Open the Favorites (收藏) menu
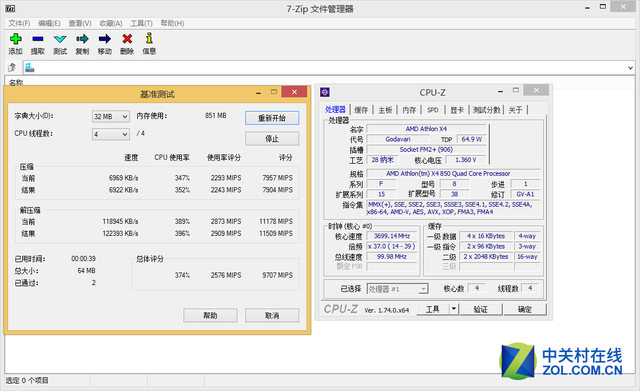 (111, 23)
